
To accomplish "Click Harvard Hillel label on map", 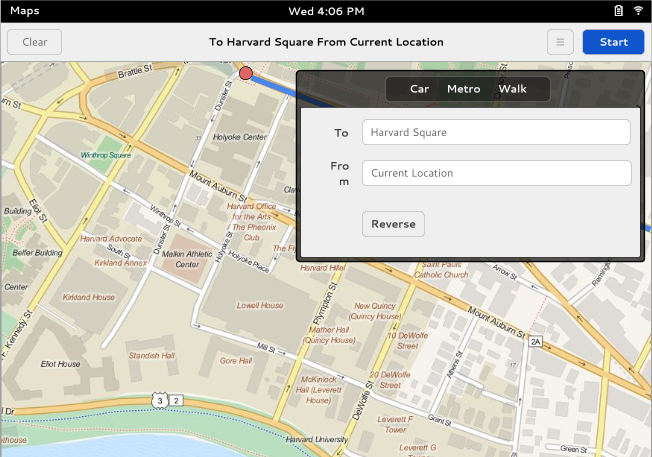I will [323, 268].
